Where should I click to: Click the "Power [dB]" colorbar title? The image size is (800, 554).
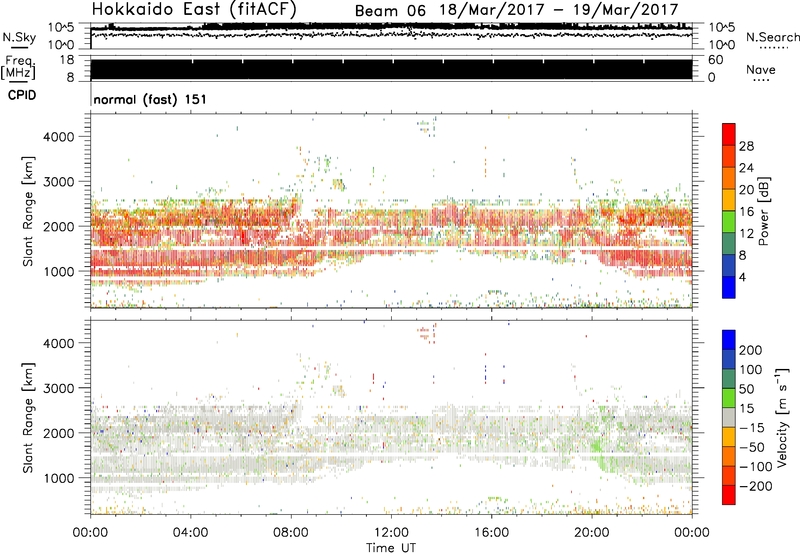[x=763, y=211]
